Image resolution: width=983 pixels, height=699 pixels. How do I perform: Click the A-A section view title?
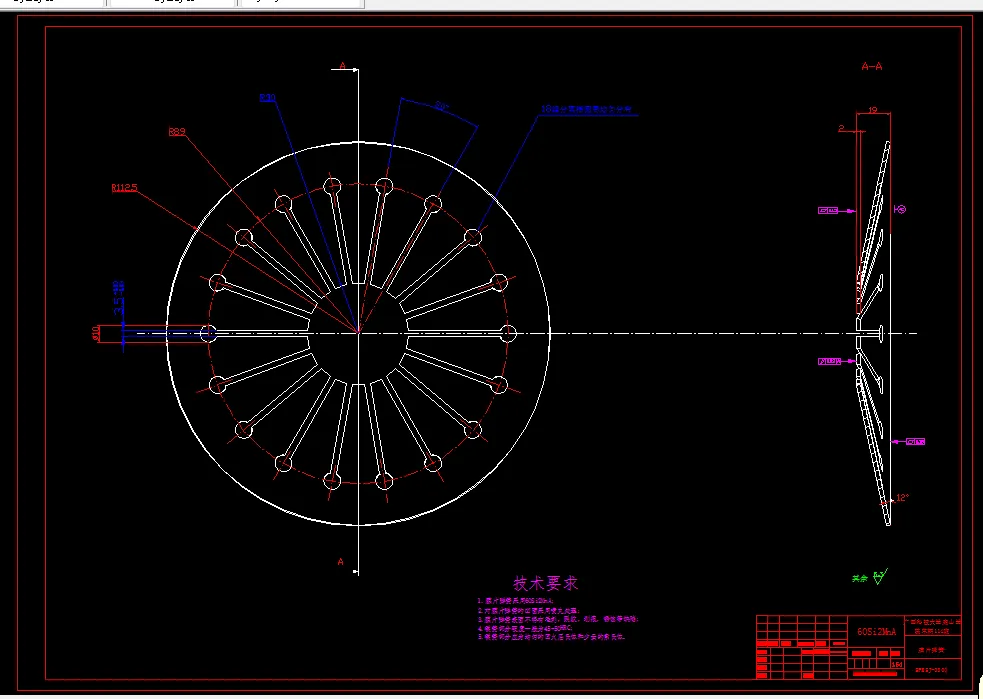pyautogui.click(x=872, y=66)
